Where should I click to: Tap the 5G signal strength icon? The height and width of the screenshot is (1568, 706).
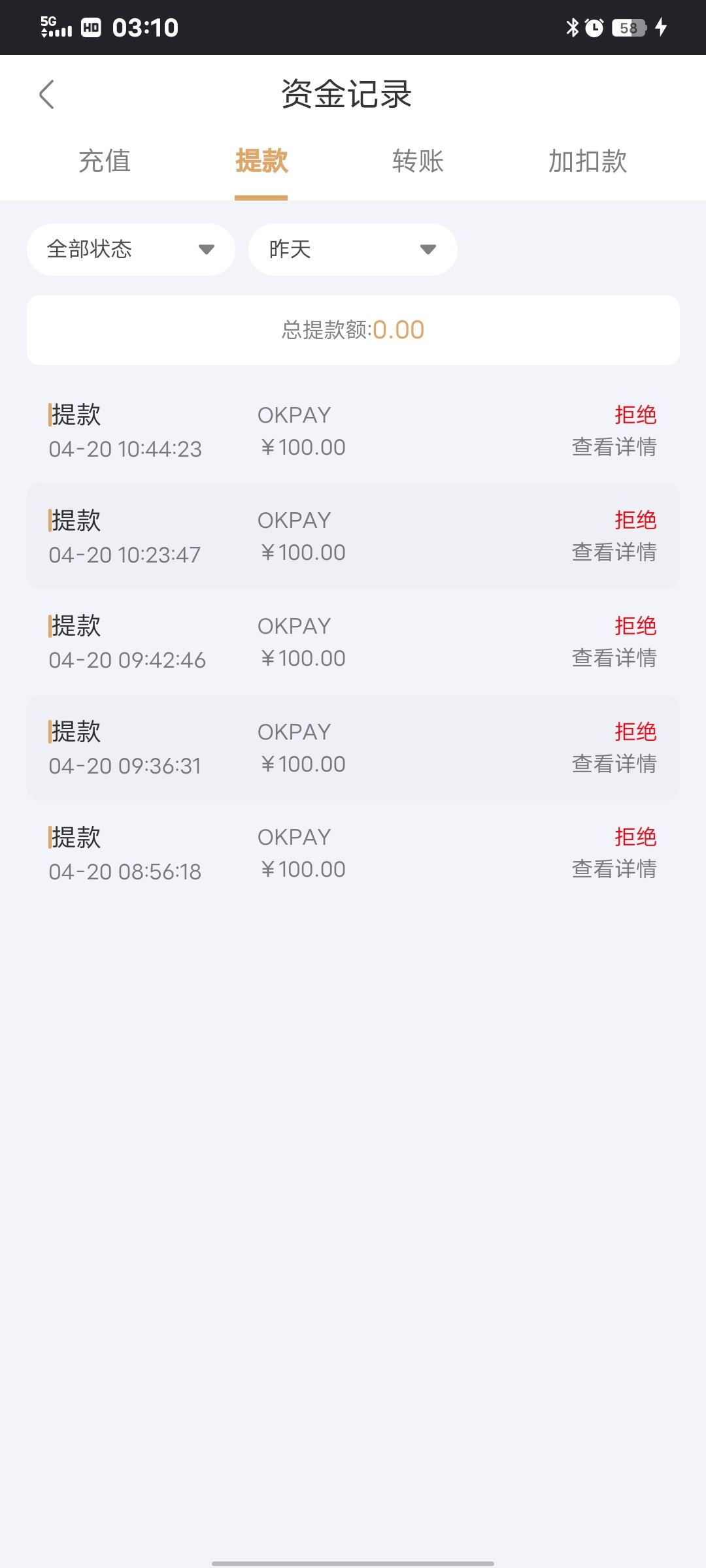[x=56, y=27]
